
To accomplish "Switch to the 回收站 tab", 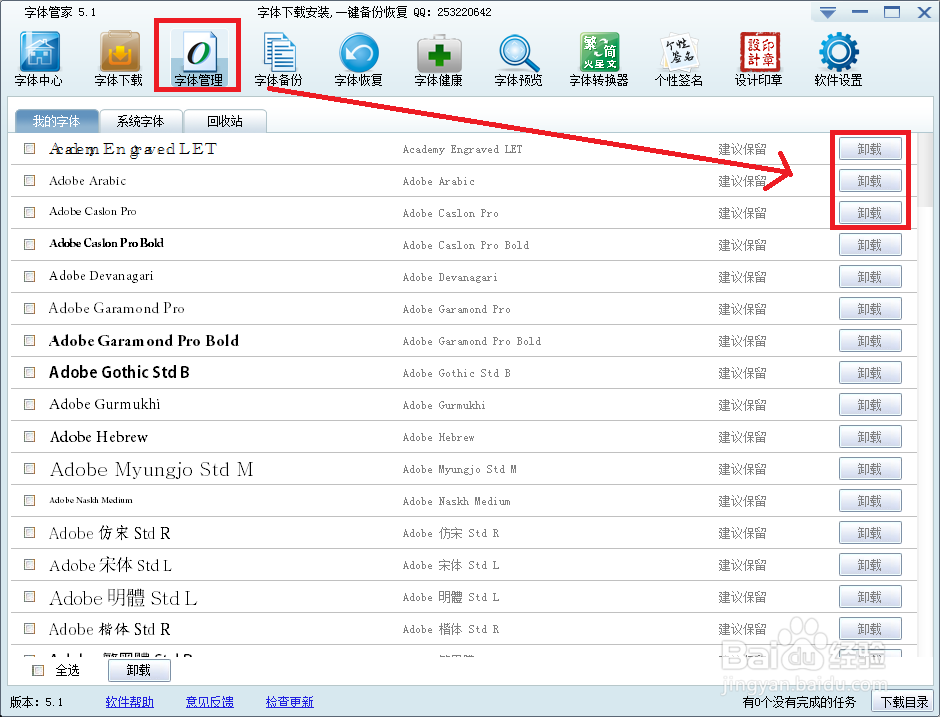I will click(225, 121).
